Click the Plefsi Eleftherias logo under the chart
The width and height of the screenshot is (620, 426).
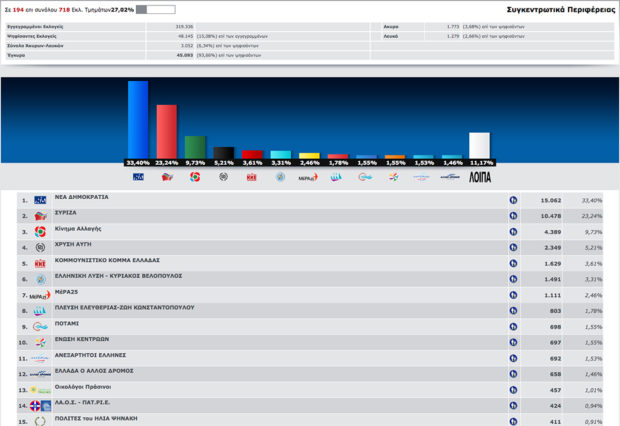click(x=336, y=177)
